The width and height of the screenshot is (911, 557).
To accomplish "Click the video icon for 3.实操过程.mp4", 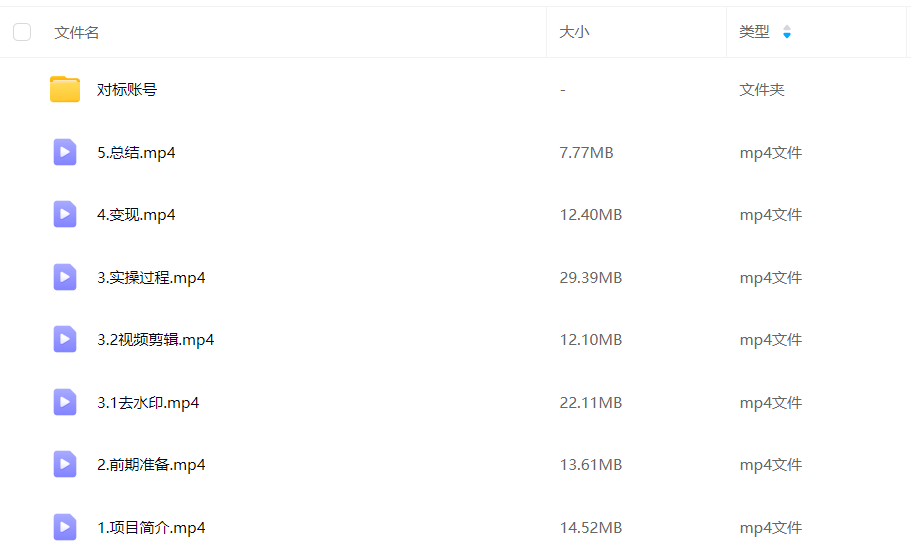I will pos(65,277).
